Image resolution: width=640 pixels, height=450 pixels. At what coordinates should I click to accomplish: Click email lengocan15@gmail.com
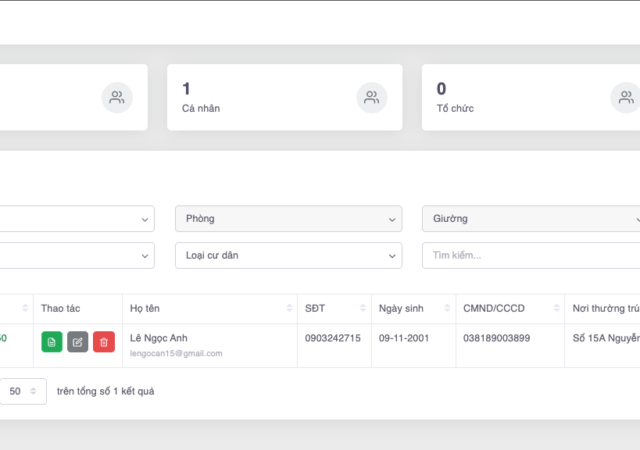click(x=176, y=354)
